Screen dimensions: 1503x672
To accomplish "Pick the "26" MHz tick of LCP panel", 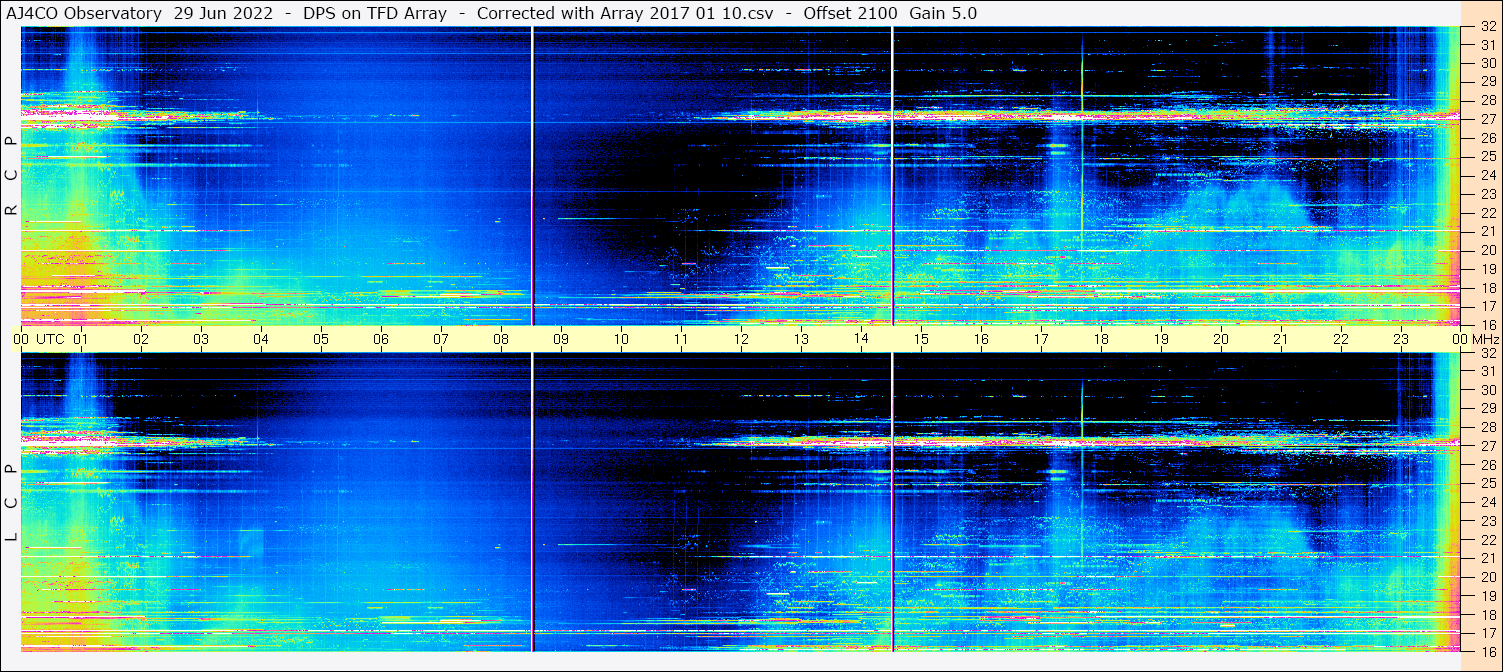I will pyautogui.click(x=1487, y=465).
